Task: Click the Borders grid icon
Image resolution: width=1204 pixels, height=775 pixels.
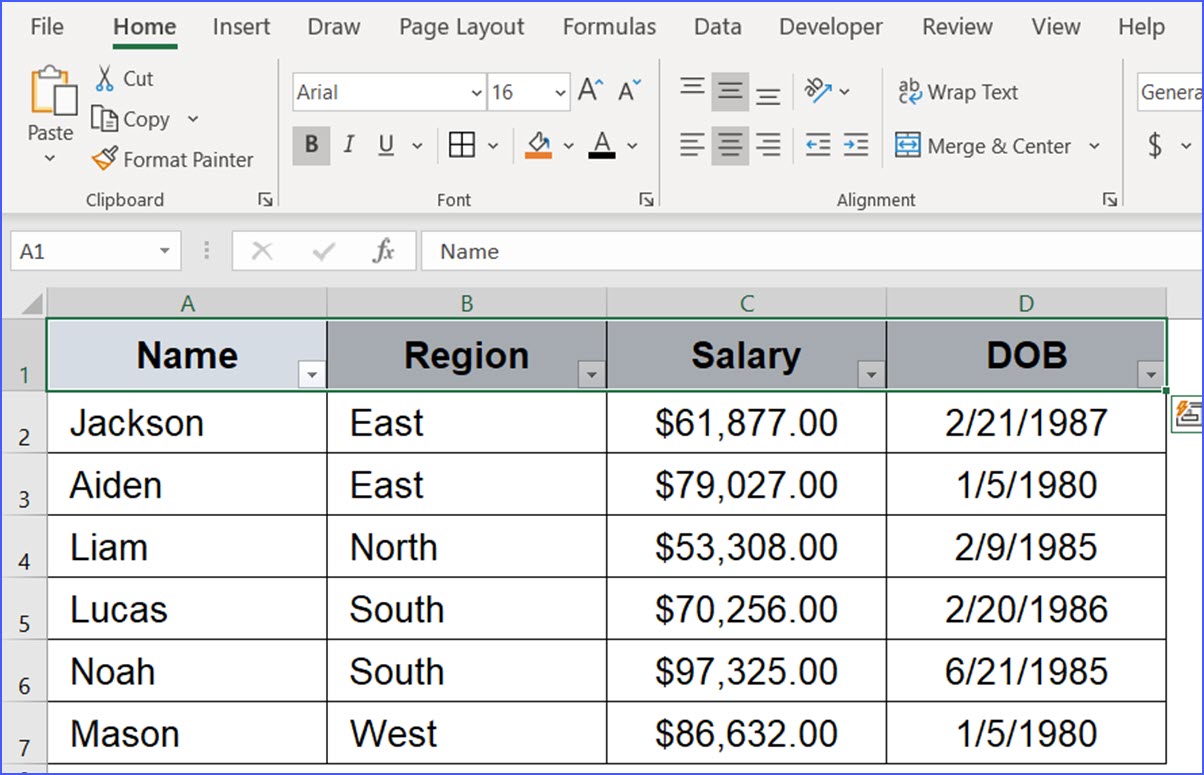Action: [461, 146]
